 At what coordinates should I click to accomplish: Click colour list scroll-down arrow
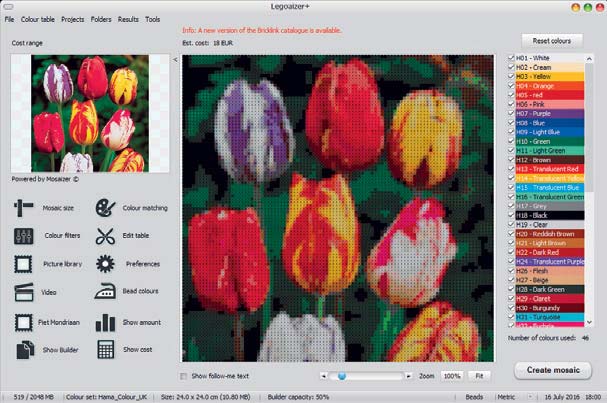pos(589,322)
